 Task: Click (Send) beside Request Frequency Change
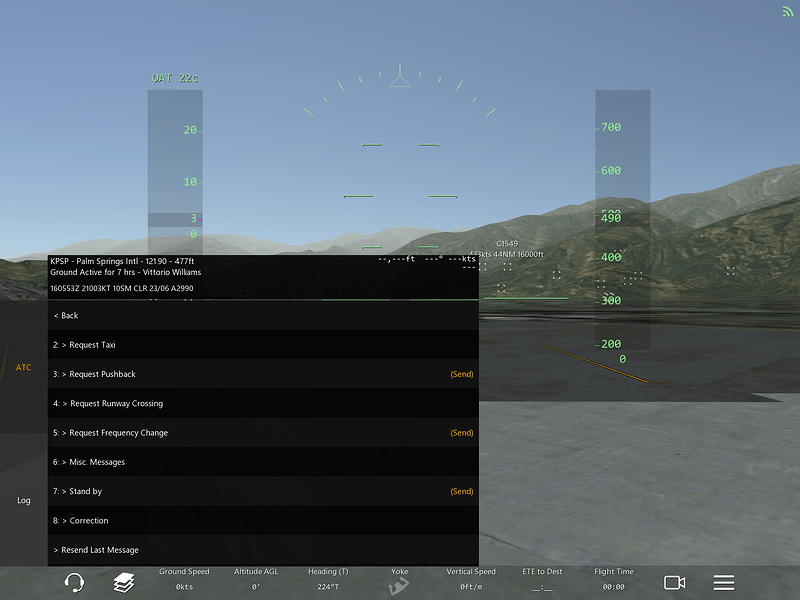[462, 433]
